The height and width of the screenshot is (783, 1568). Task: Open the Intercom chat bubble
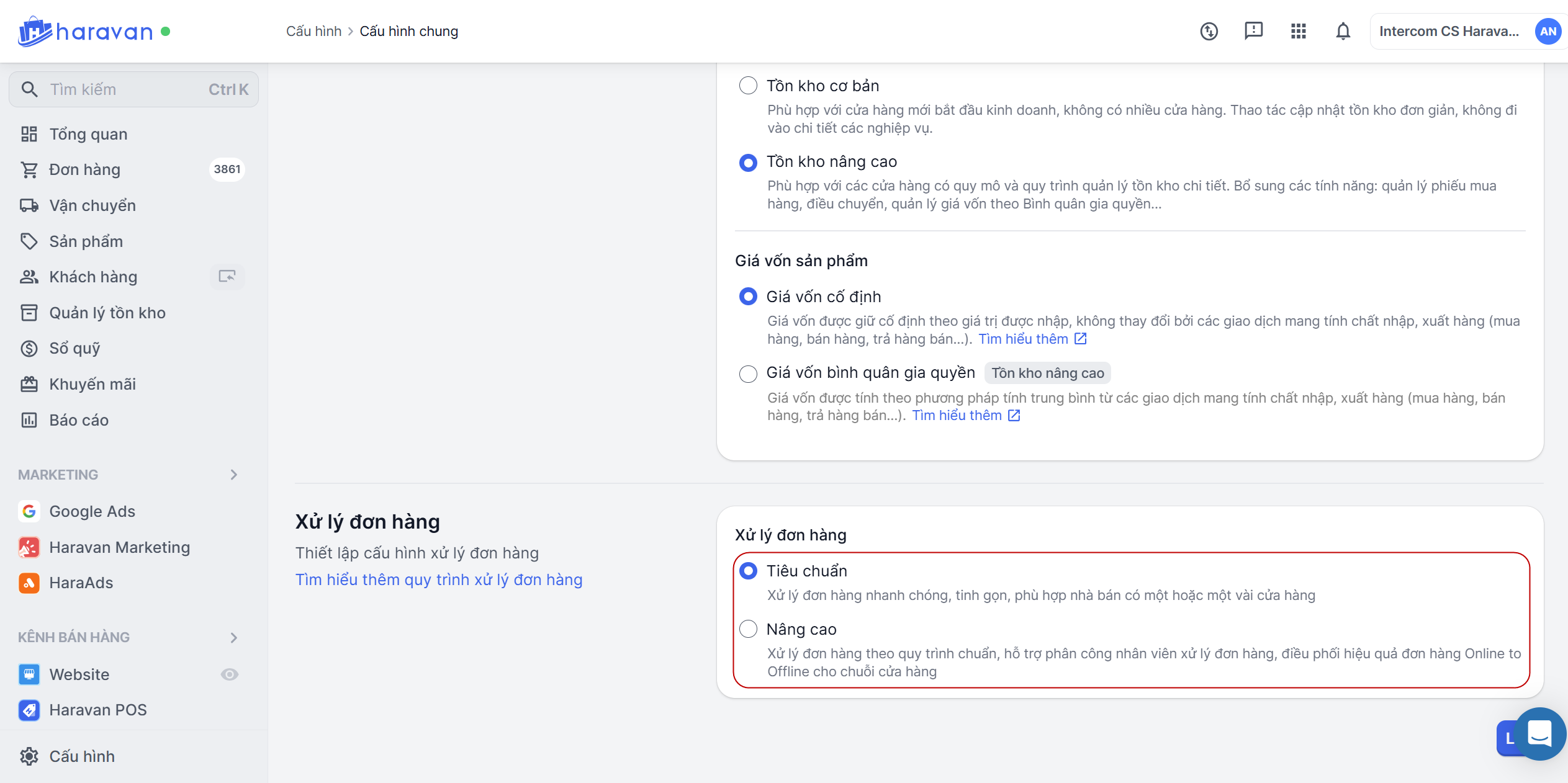coord(1539,734)
